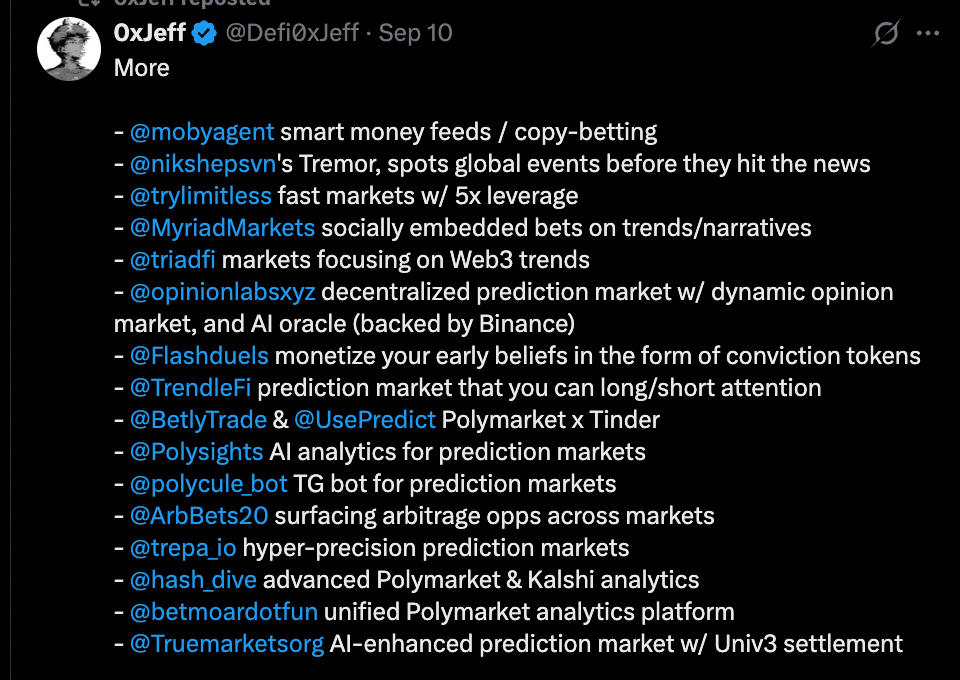Open the @Defi0xJeff handle
Viewport: 960px width, 680px height.
[292, 33]
